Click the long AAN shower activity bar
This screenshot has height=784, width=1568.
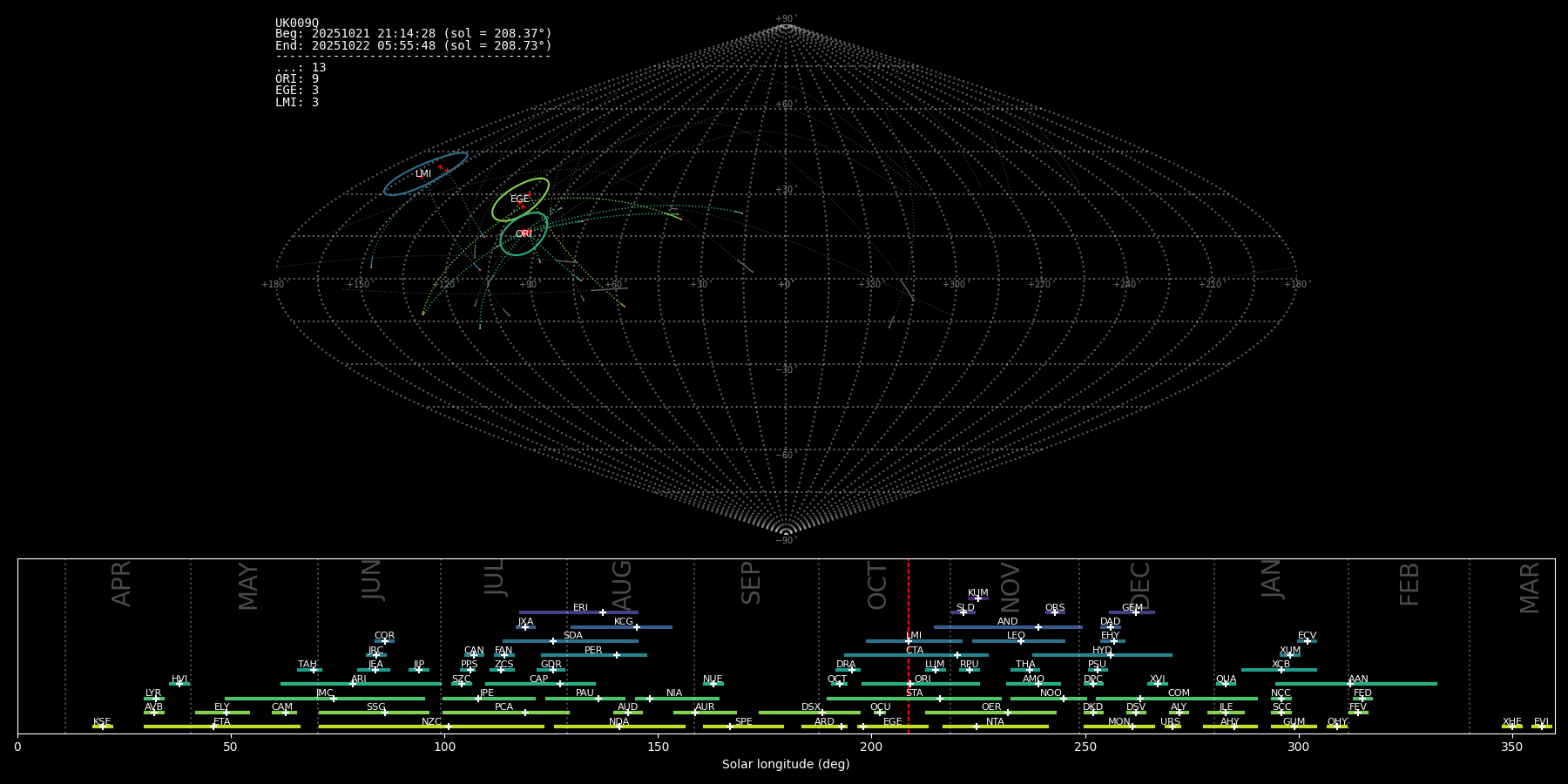1356,684
